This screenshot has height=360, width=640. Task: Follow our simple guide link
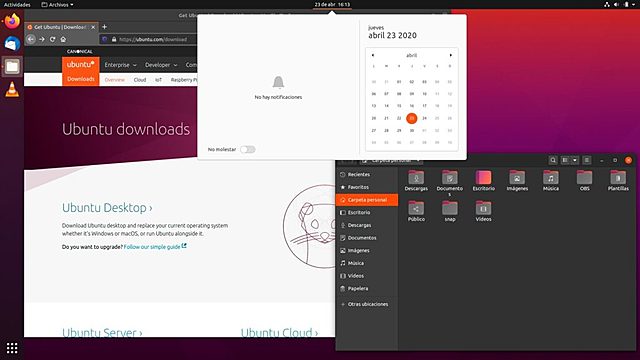[155, 247]
